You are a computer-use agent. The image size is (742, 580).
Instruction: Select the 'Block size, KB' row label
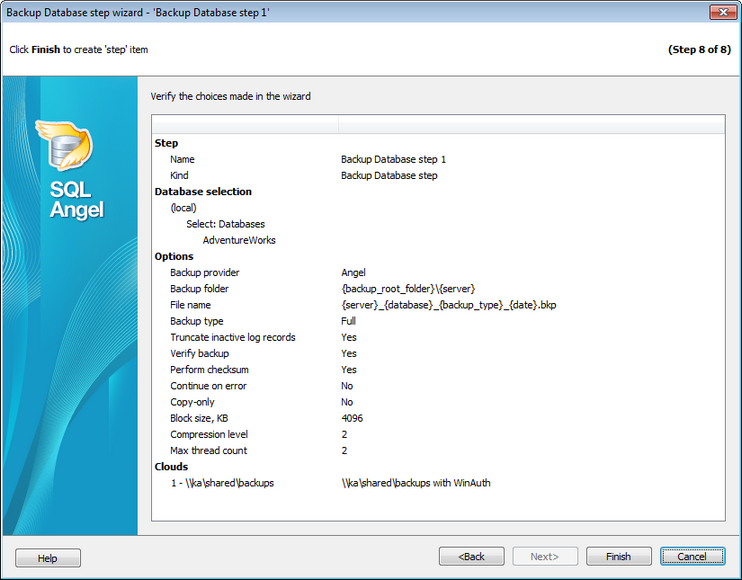pyautogui.click(x=199, y=418)
